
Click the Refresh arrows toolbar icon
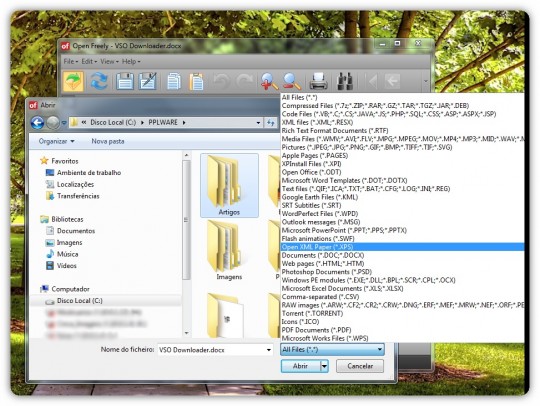[x=99, y=82]
